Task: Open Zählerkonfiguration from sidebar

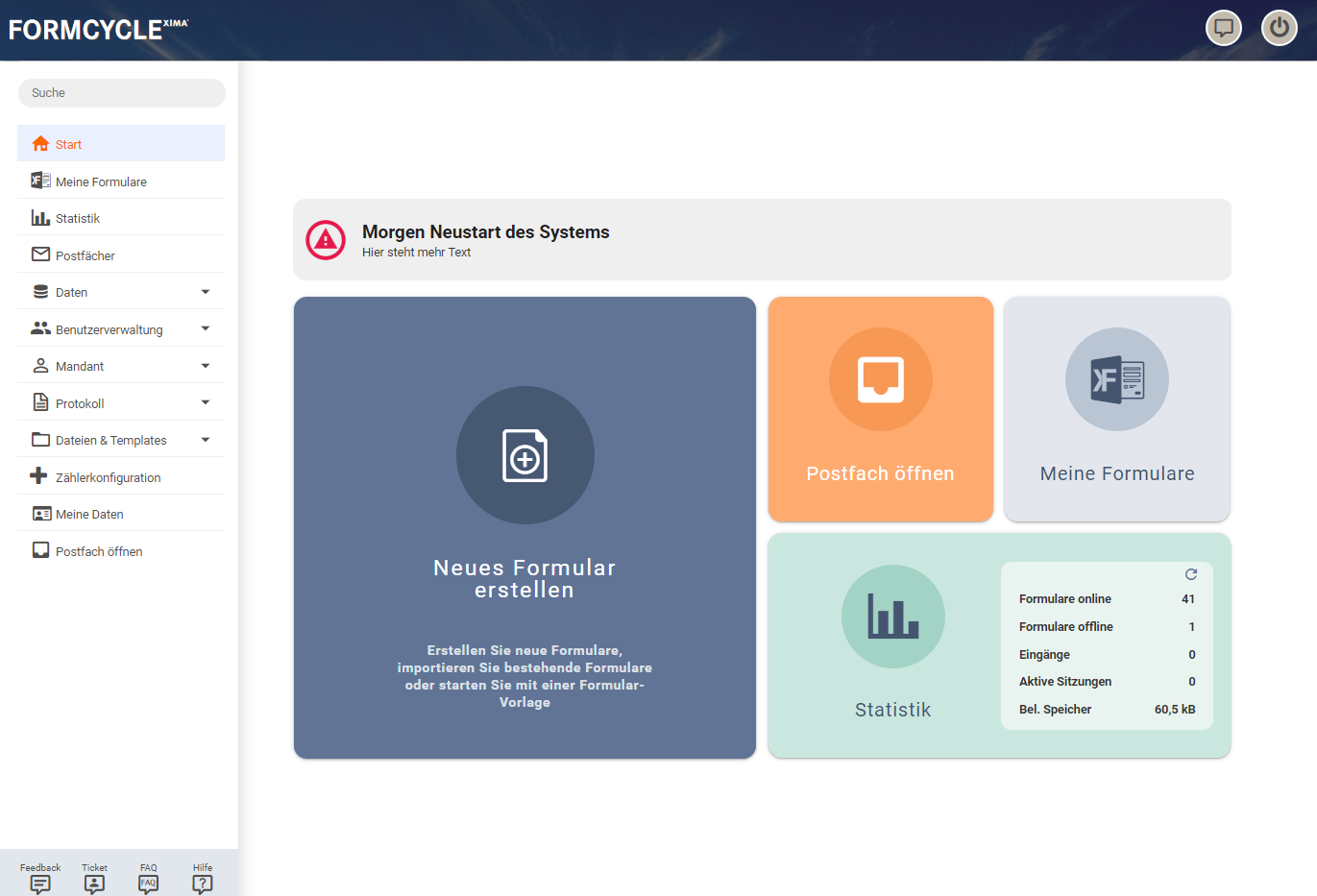Action: click(x=108, y=477)
